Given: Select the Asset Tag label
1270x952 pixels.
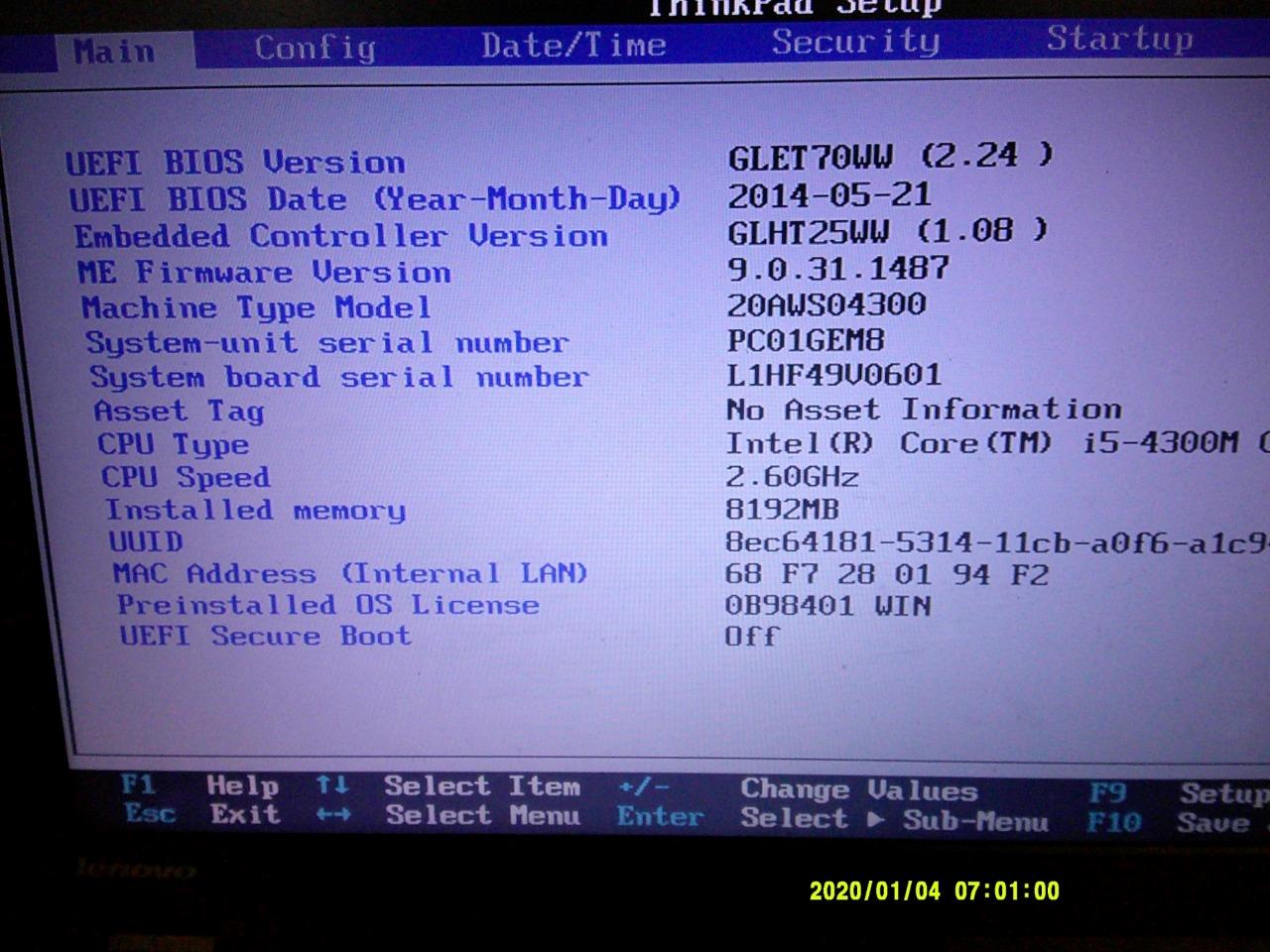Looking at the screenshot, I should (x=179, y=411).
